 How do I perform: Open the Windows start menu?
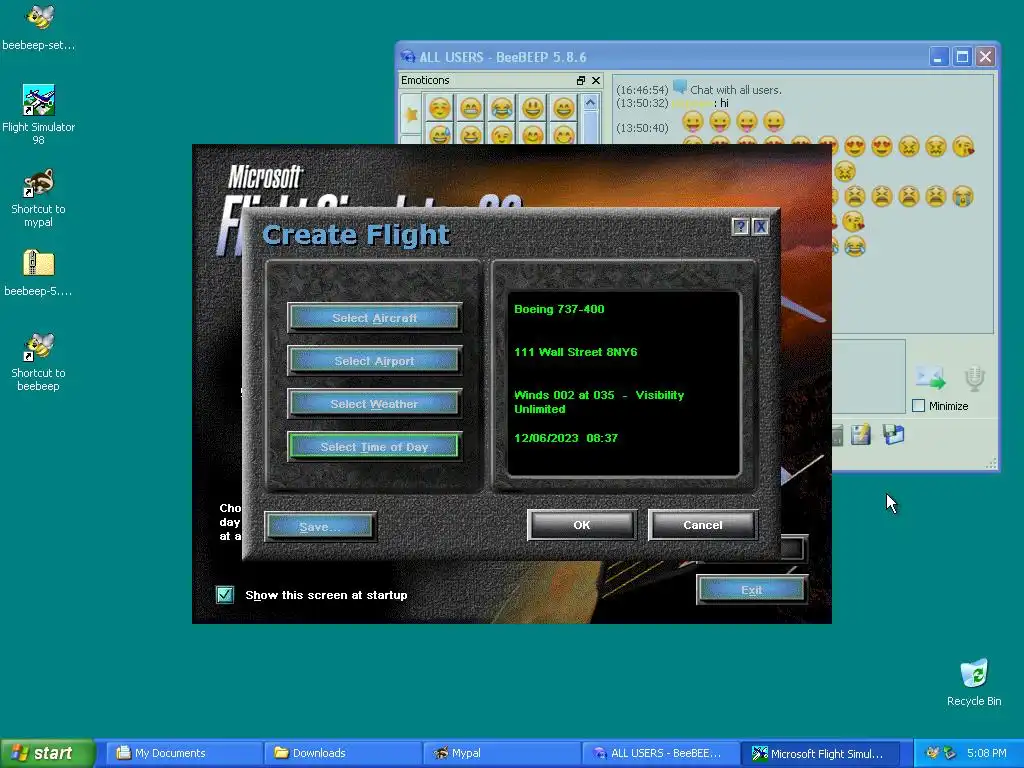pyautogui.click(x=47, y=753)
